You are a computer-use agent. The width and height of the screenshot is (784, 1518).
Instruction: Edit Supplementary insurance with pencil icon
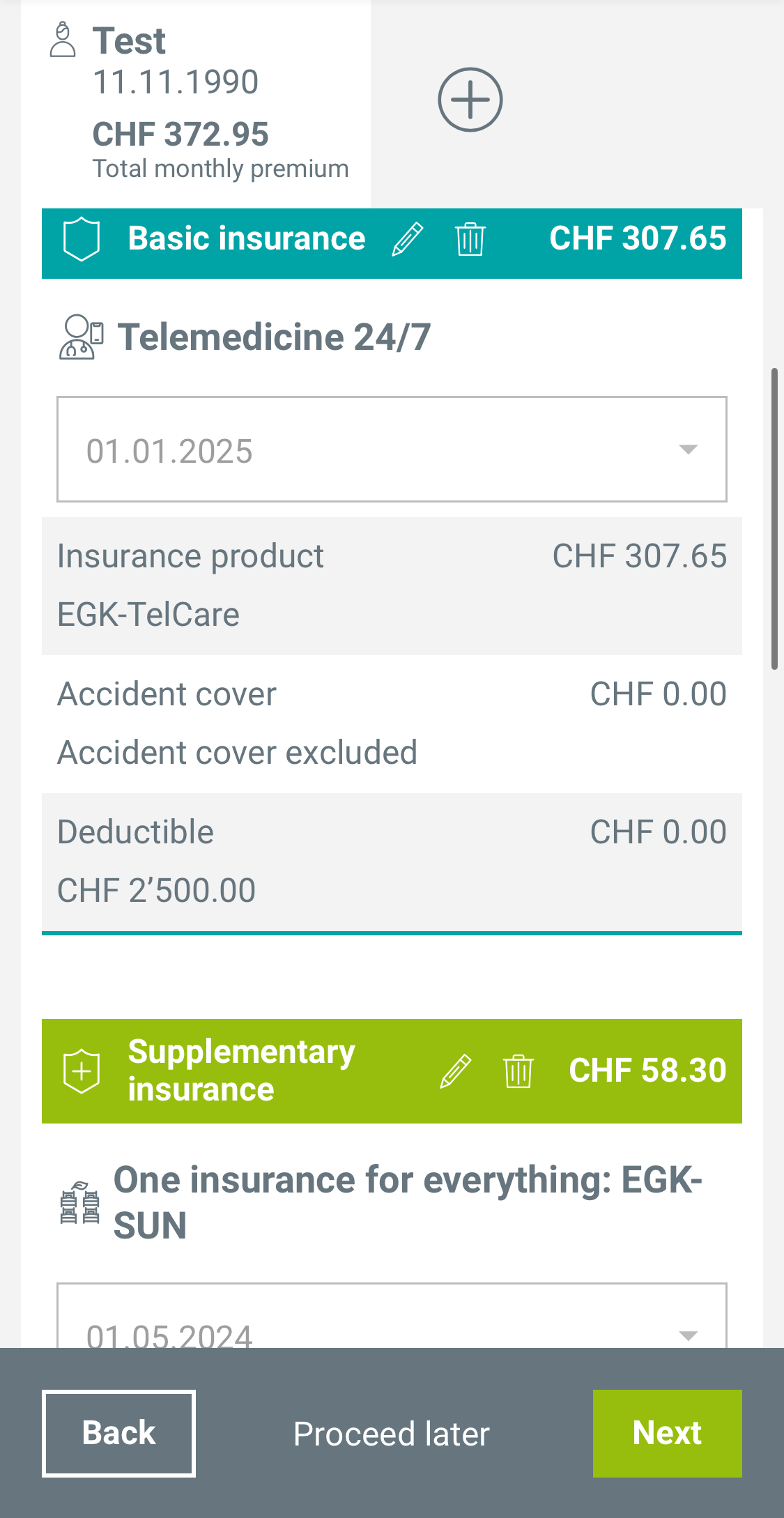click(456, 1071)
